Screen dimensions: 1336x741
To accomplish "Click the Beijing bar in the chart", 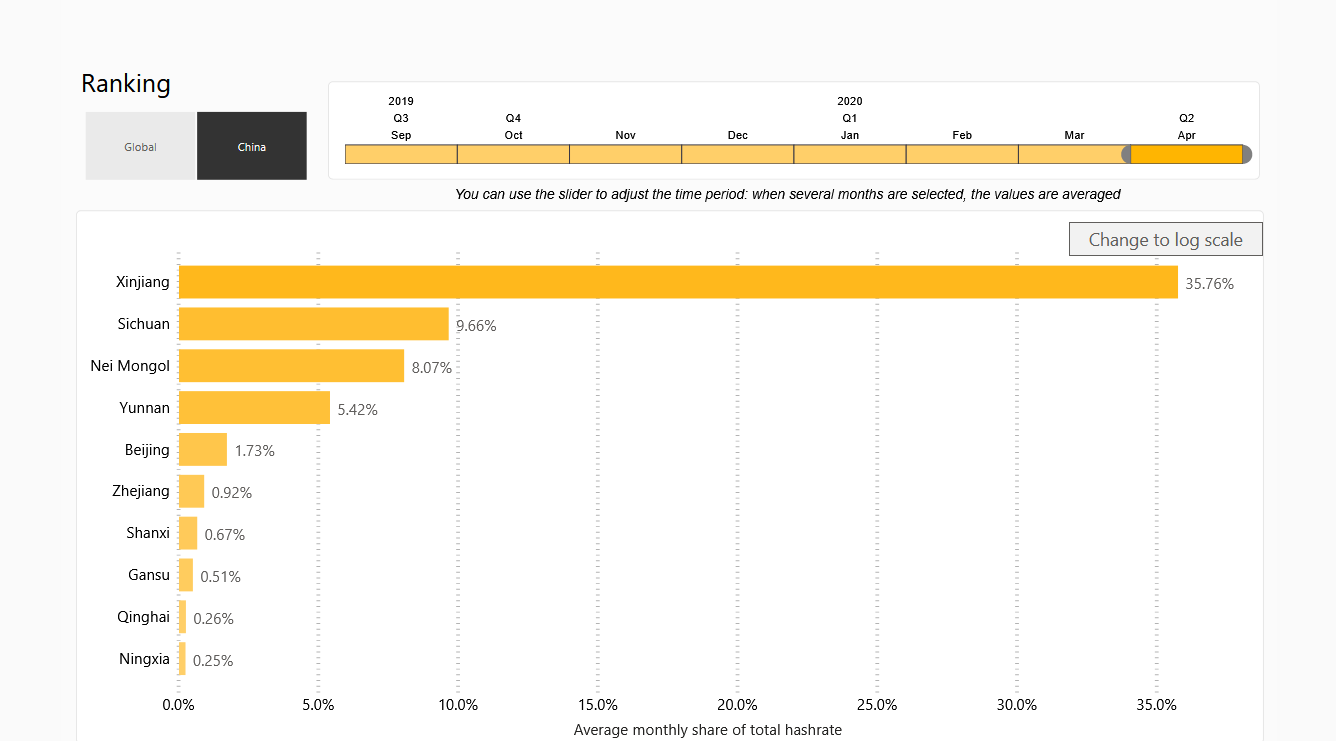I will point(203,450).
